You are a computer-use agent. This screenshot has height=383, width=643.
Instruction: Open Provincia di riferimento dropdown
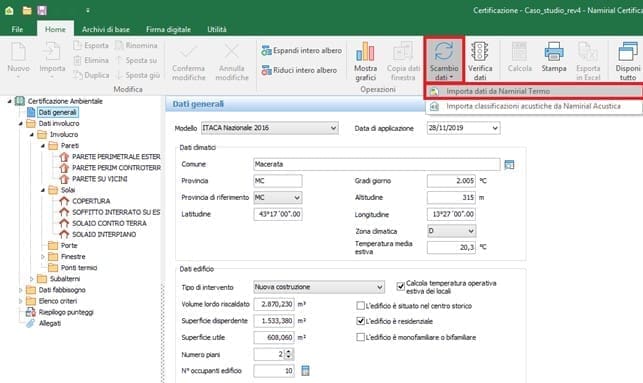[x=297, y=198]
